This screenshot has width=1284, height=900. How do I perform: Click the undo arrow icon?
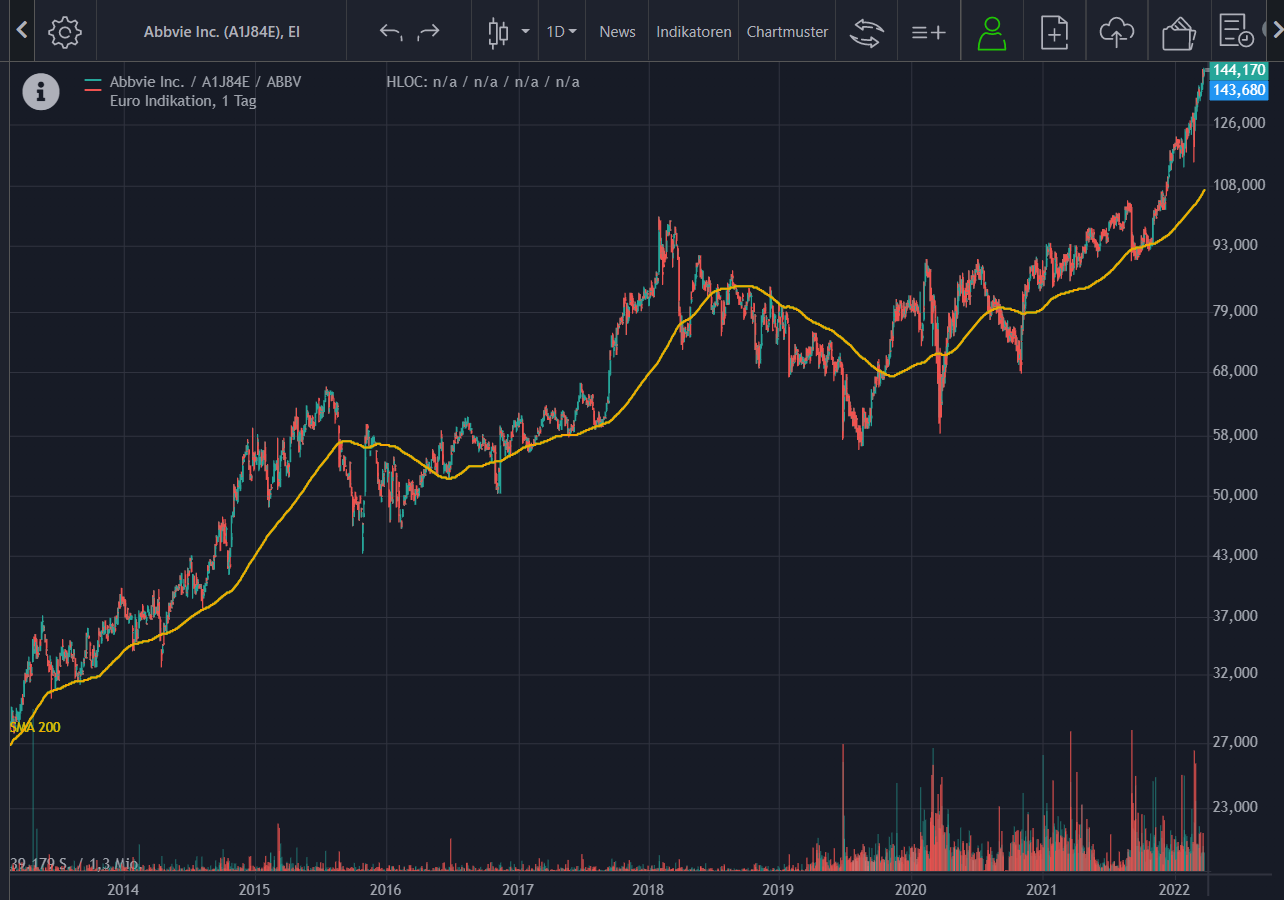[391, 32]
